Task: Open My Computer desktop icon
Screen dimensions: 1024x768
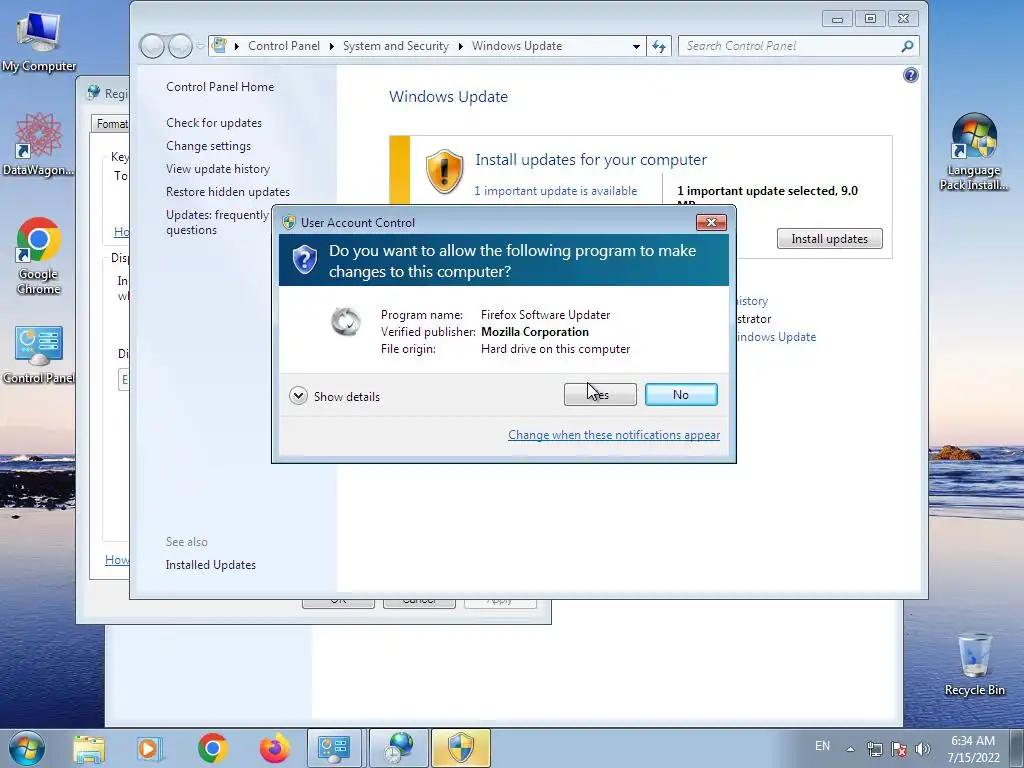Action: pyautogui.click(x=39, y=42)
